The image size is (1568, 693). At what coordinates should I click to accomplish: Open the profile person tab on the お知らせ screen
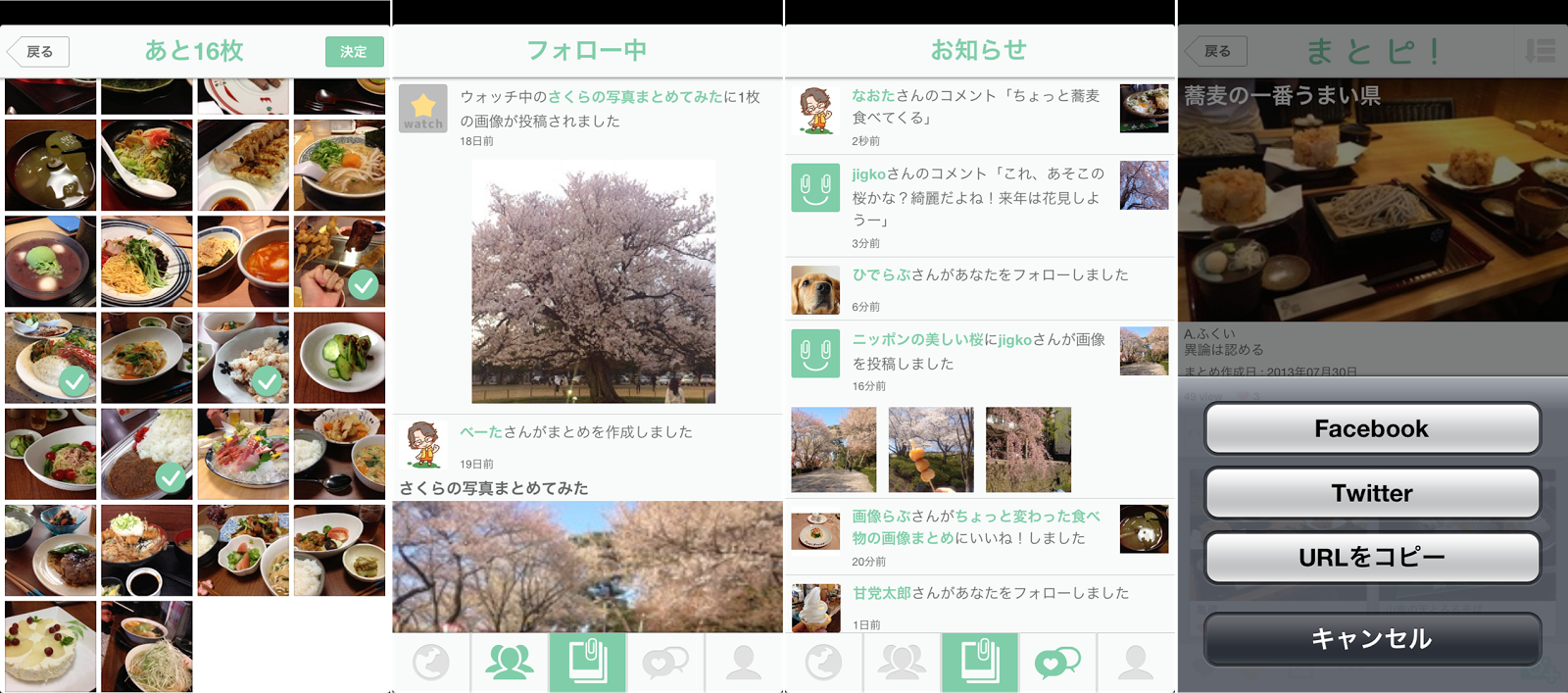[x=1136, y=663]
